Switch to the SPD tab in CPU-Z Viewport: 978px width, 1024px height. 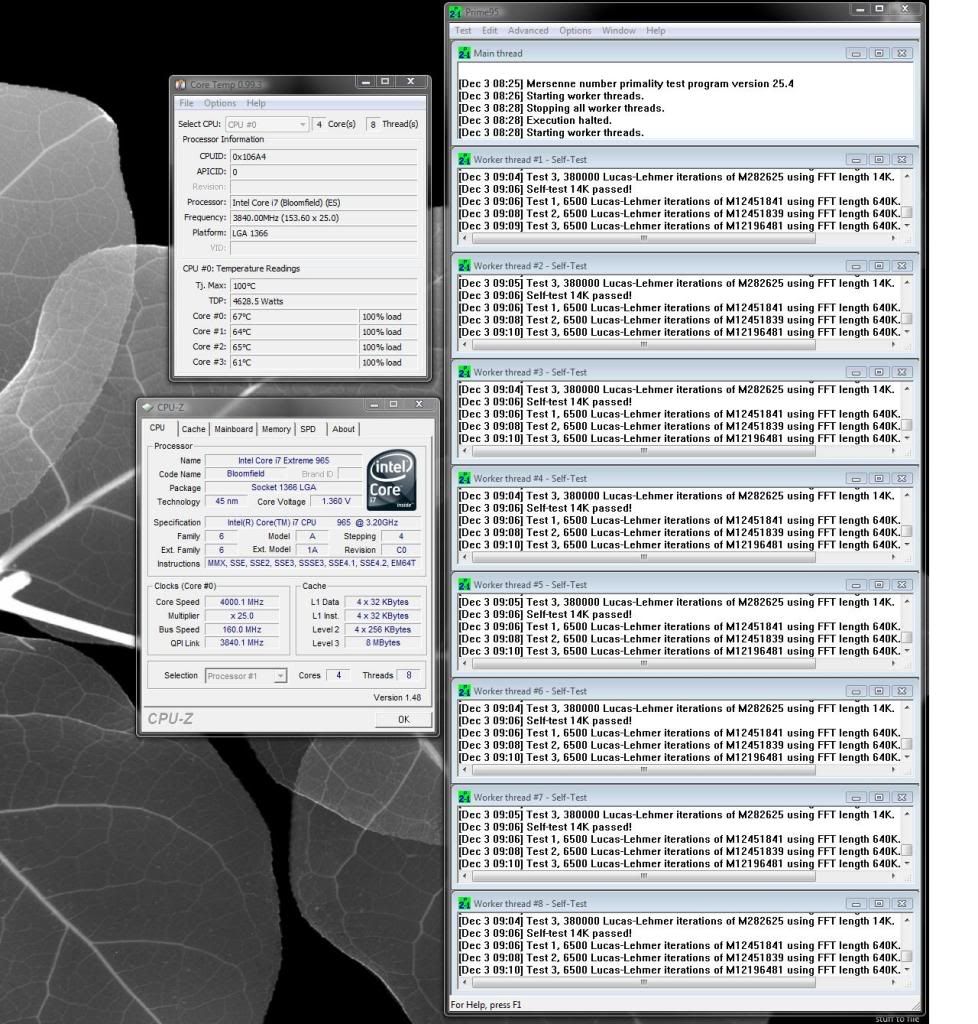point(308,429)
